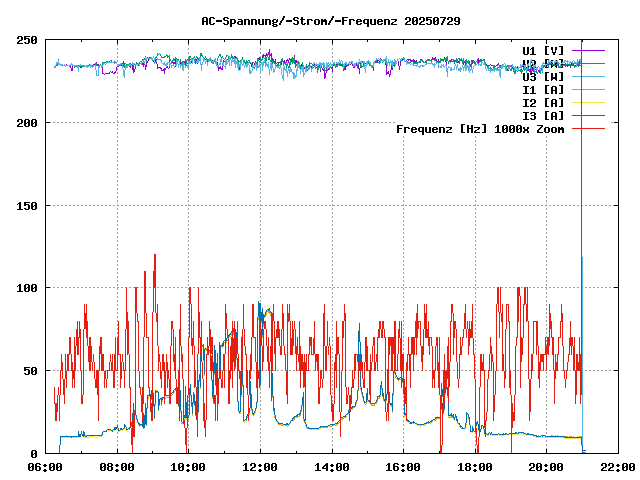Select the 16:00 time axis label

pos(403,467)
